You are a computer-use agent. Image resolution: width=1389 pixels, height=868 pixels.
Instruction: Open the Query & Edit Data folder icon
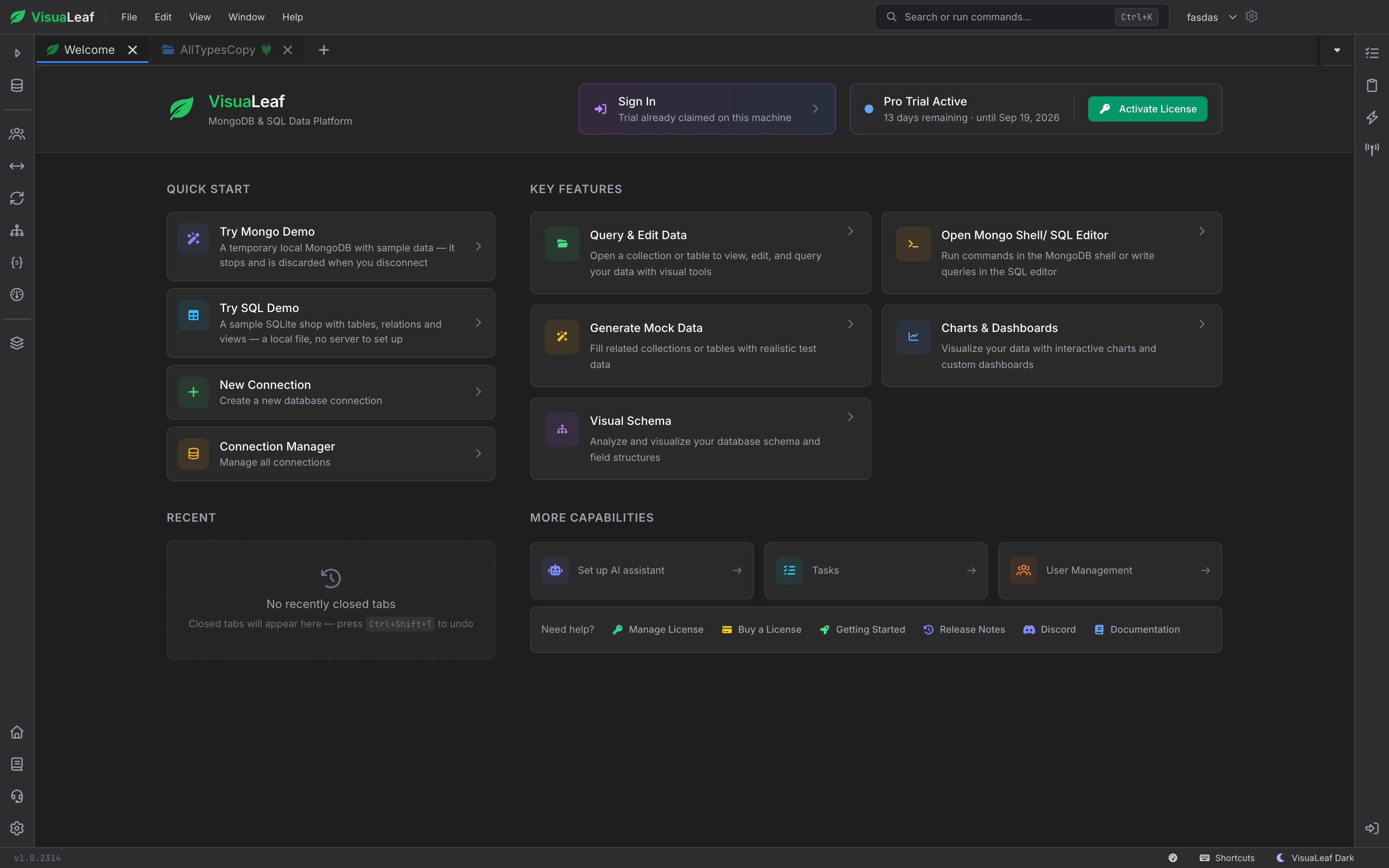click(562, 244)
